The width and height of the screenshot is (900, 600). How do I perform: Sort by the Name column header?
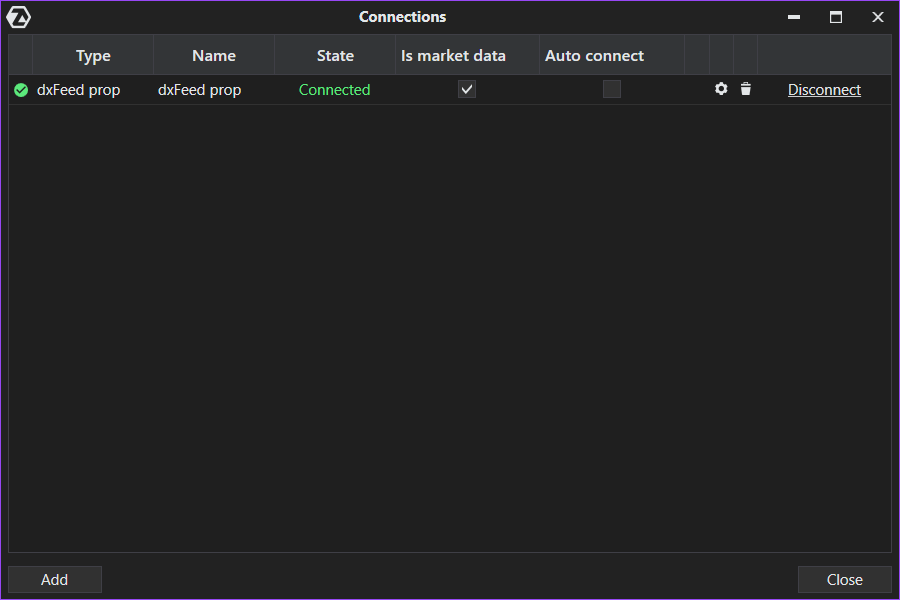coord(214,56)
